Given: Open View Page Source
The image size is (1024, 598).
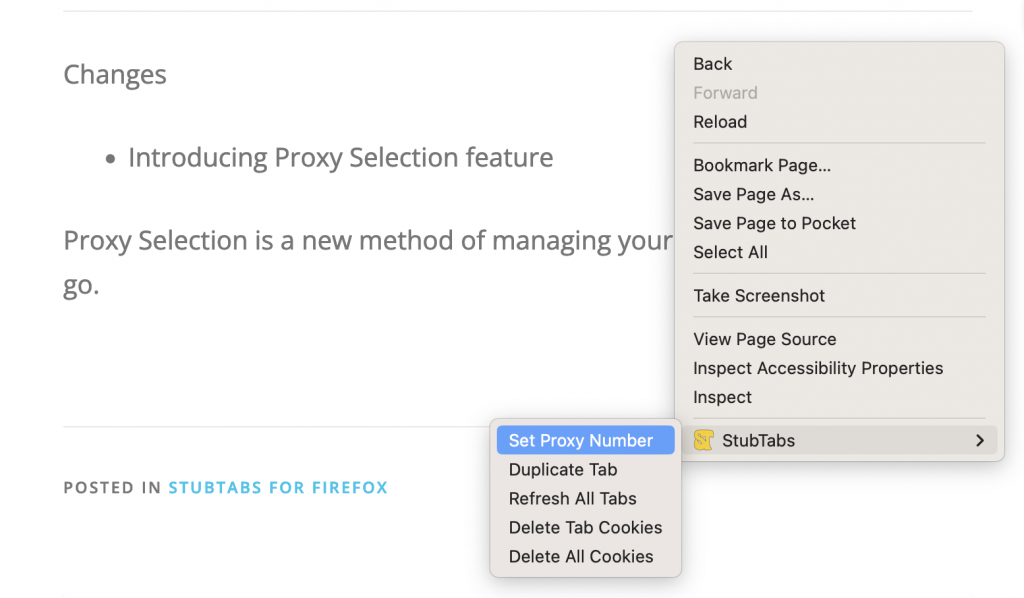Looking at the screenshot, I should (764, 339).
